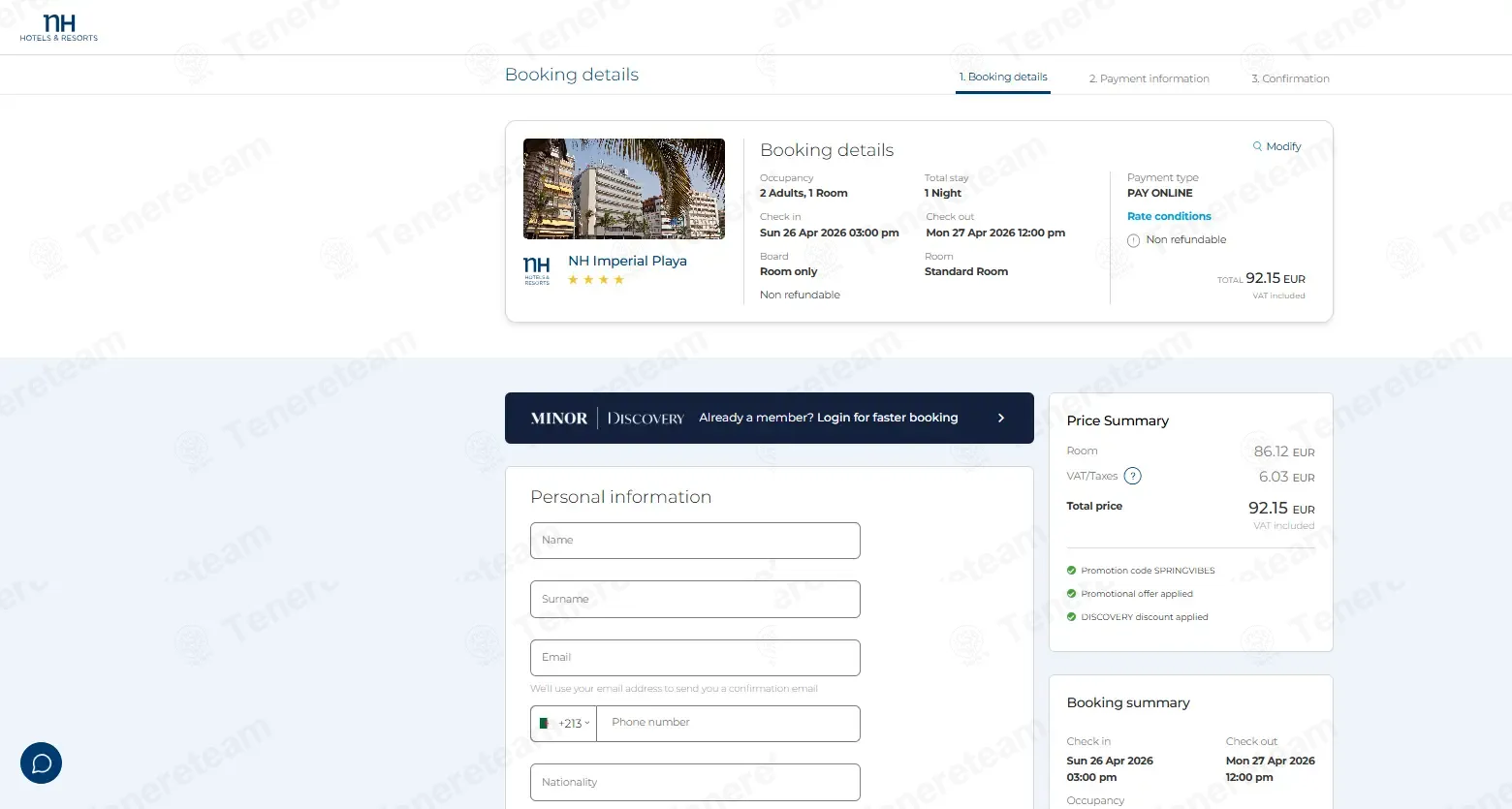Click the Personal information heading
This screenshot has height=809, width=1512.
[x=621, y=497]
